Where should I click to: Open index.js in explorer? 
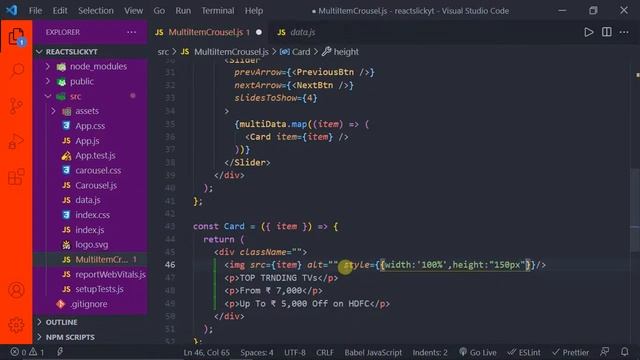(89, 230)
